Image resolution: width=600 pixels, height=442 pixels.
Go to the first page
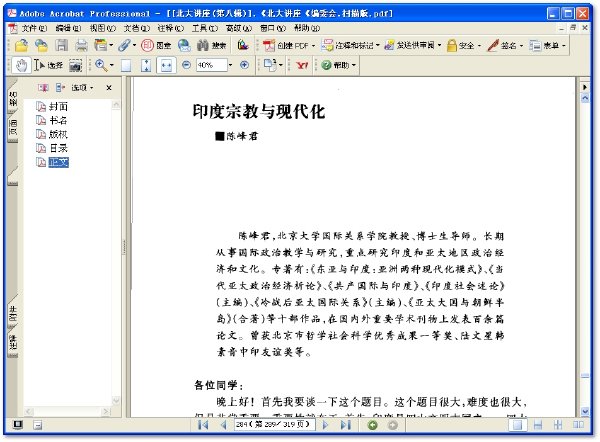pos(203,425)
